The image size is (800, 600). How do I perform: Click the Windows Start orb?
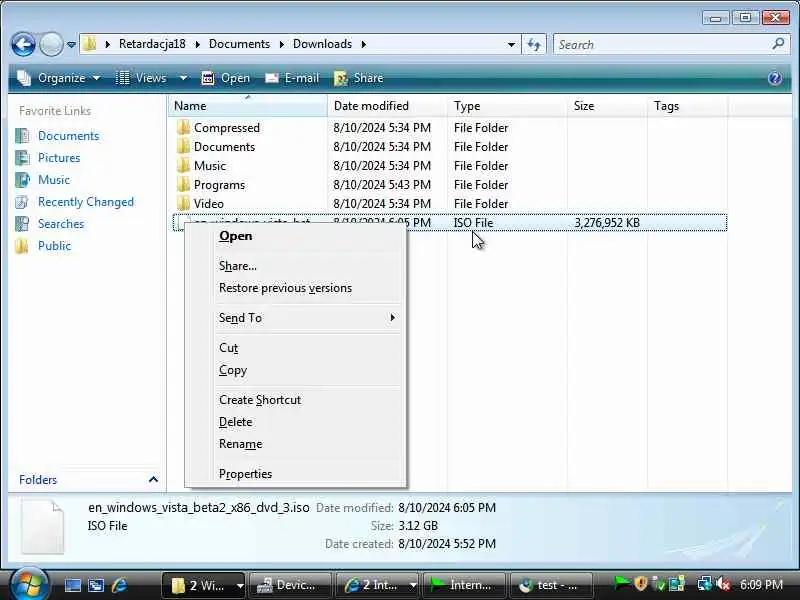click(29, 584)
